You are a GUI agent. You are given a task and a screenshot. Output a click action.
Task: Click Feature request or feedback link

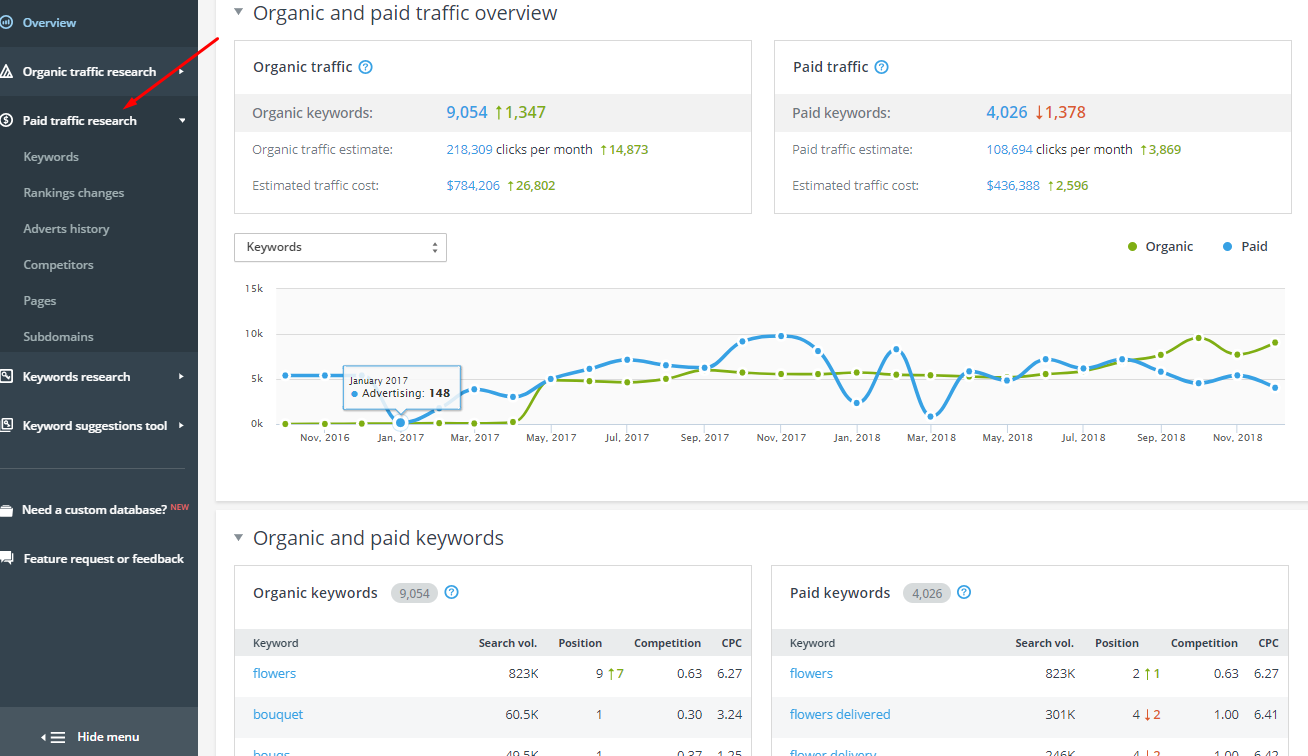coord(104,559)
